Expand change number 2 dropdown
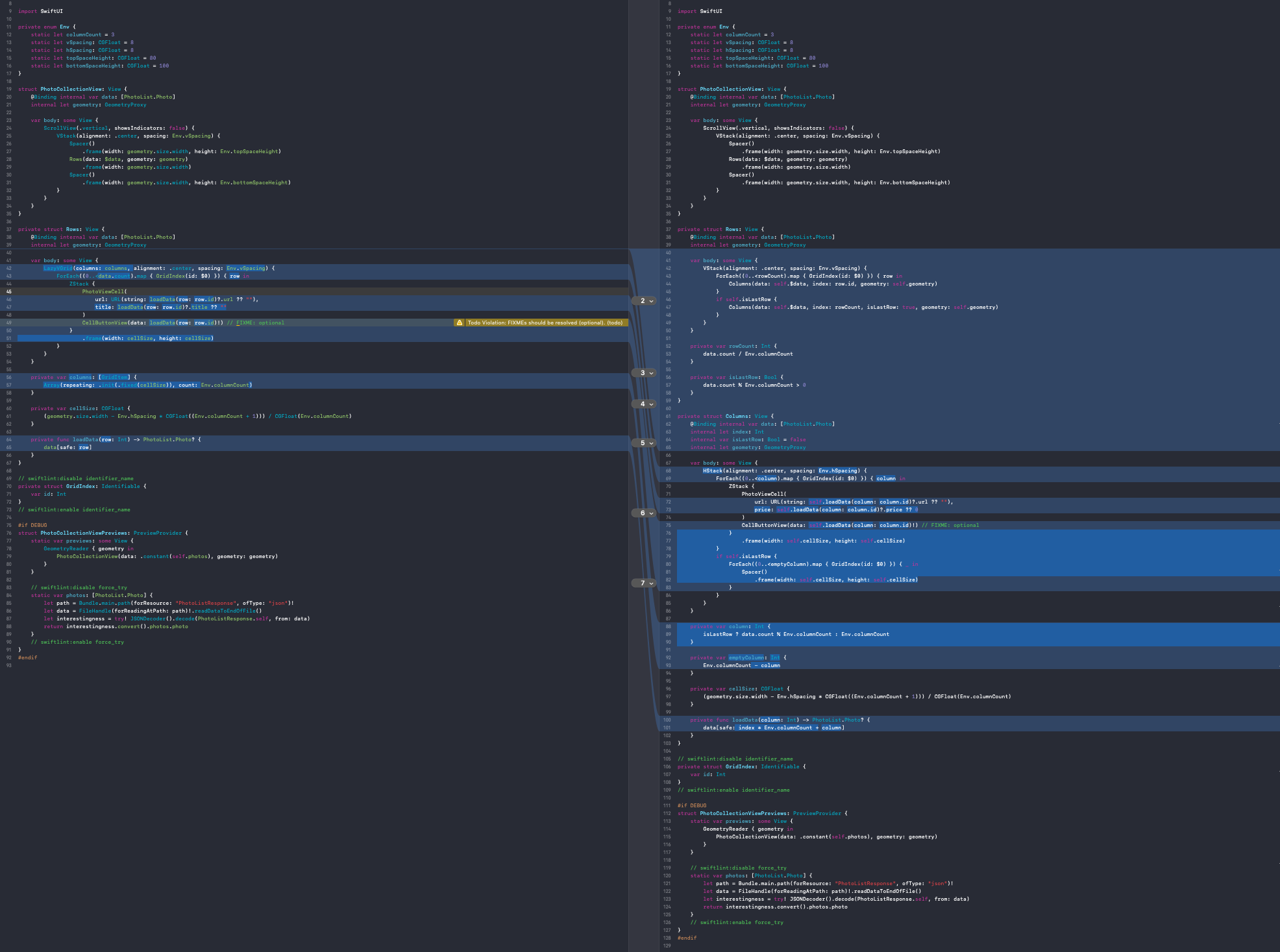 (651, 300)
